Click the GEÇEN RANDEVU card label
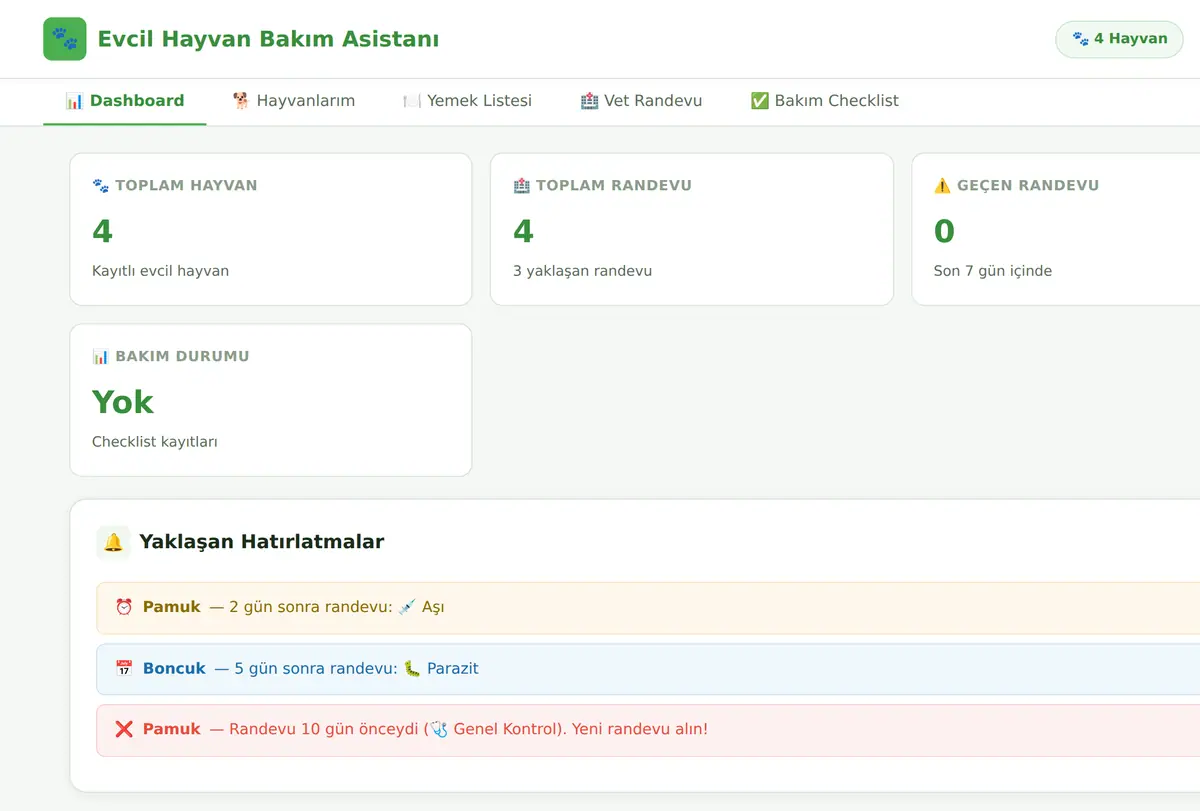Viewport: 1200px width, 811px height. click(1028, 185)
